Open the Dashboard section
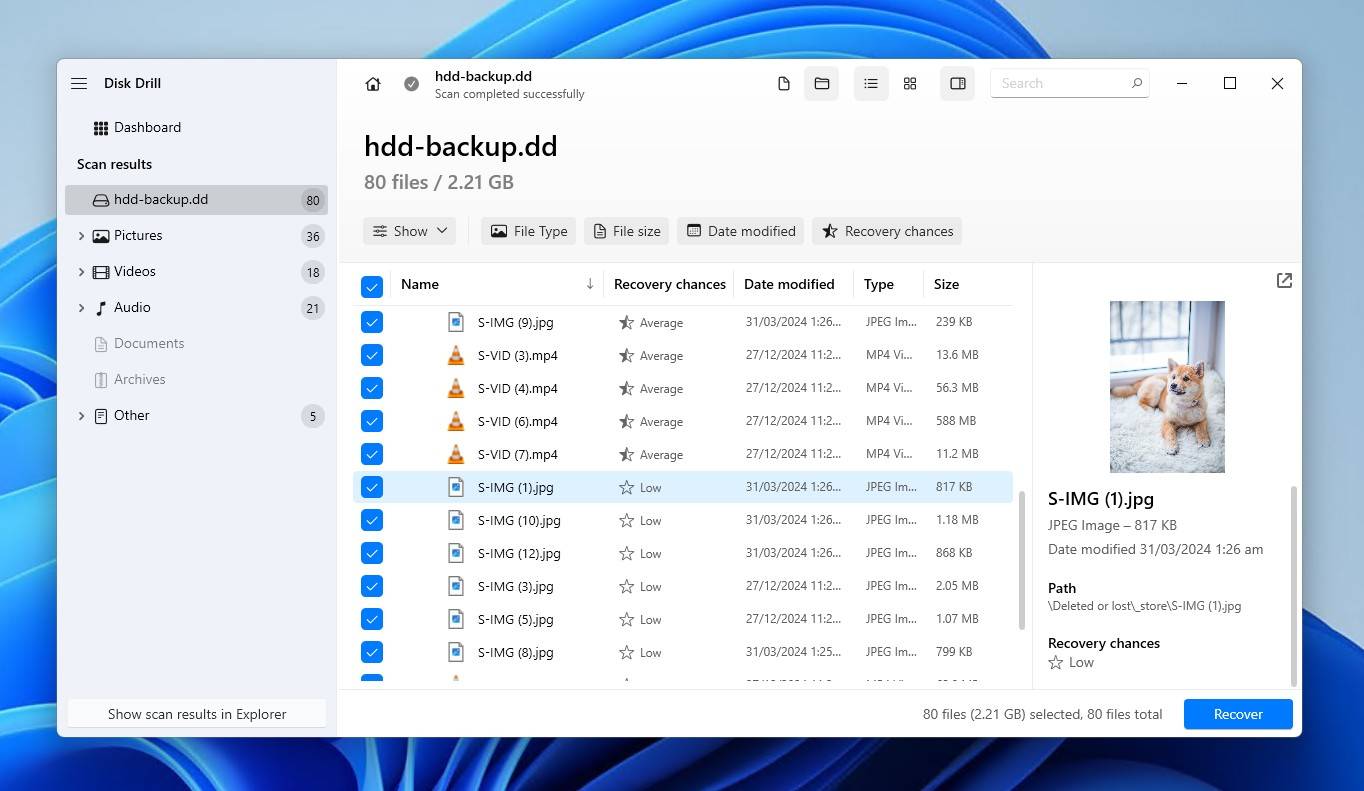This screenshot has height=791, width=1364. click(148, 127)
